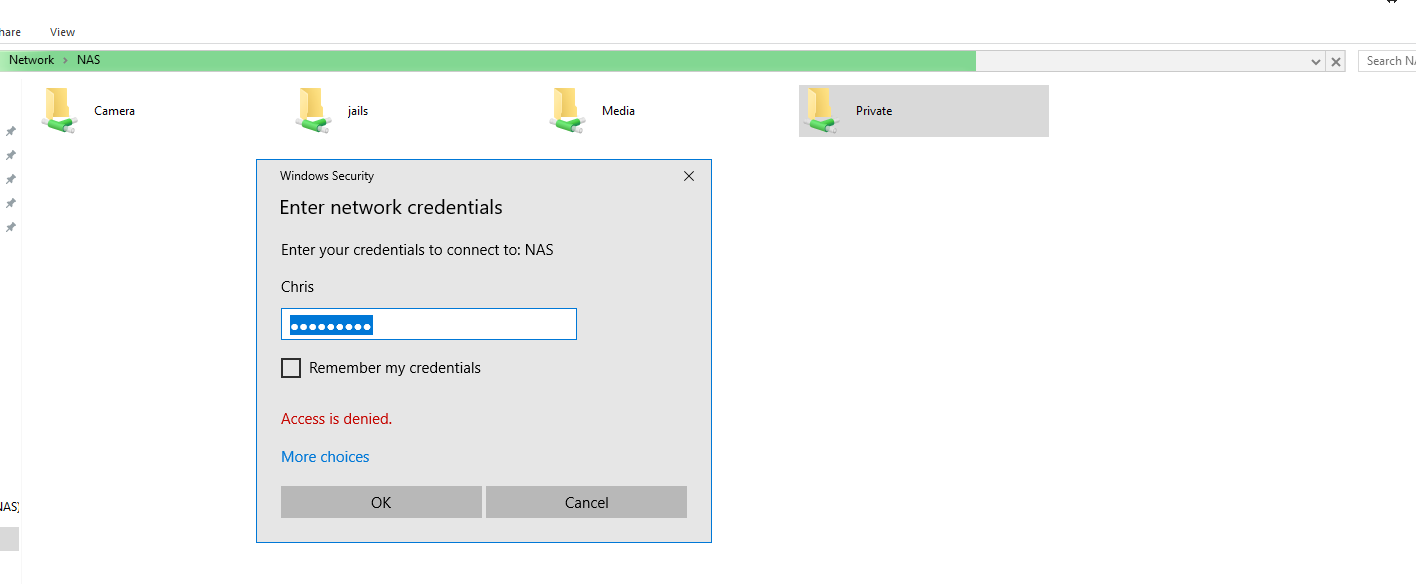Click the "Windows Security" dialog title
This screenshot has width=1416, height=584.
pos(327,176)
